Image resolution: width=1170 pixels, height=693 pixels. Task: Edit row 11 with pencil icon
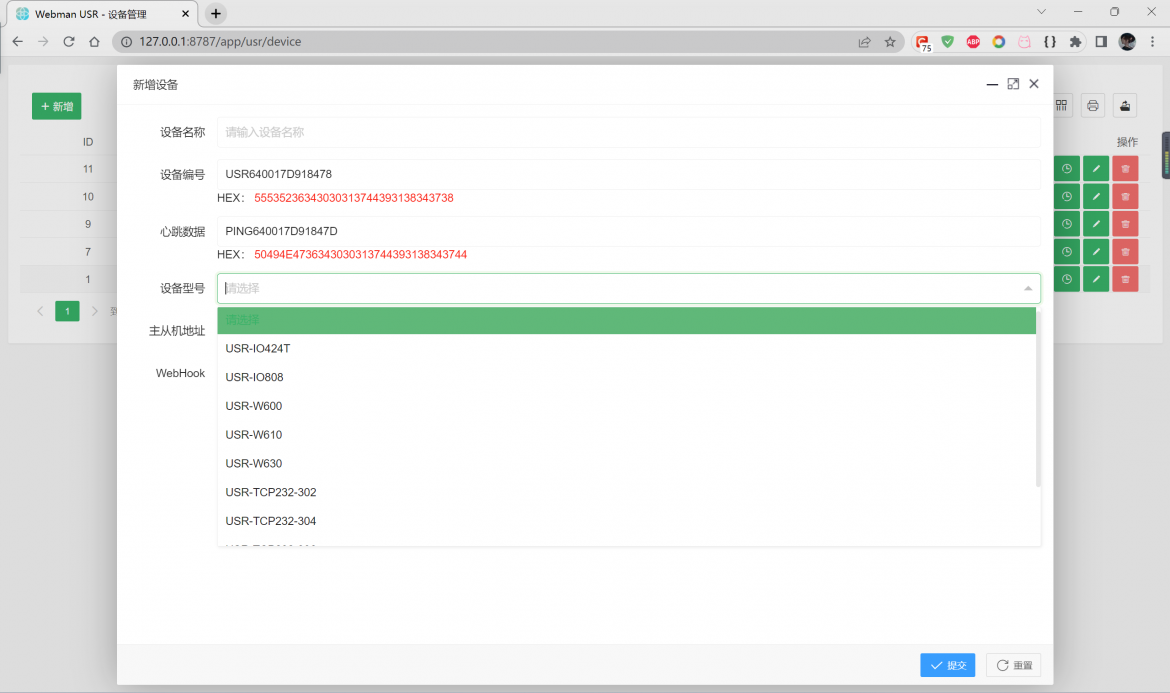[1096, 169]
